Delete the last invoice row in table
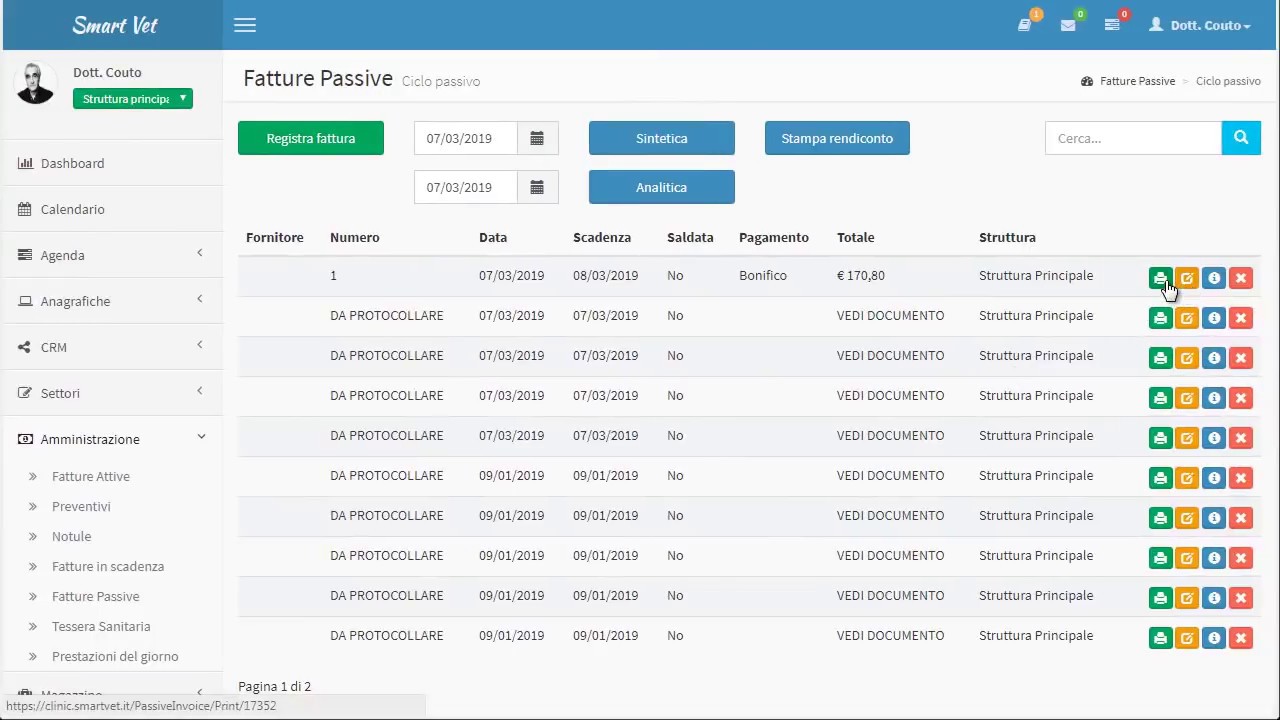 [x=1241, y=638]
